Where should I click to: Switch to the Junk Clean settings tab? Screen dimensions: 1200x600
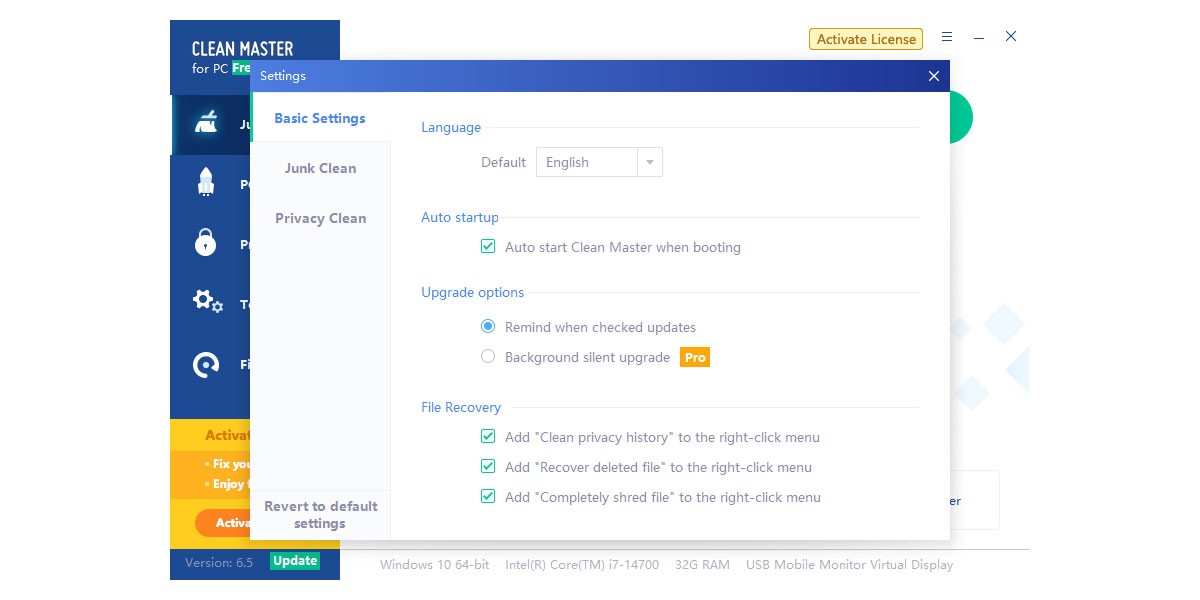[320, 168]
